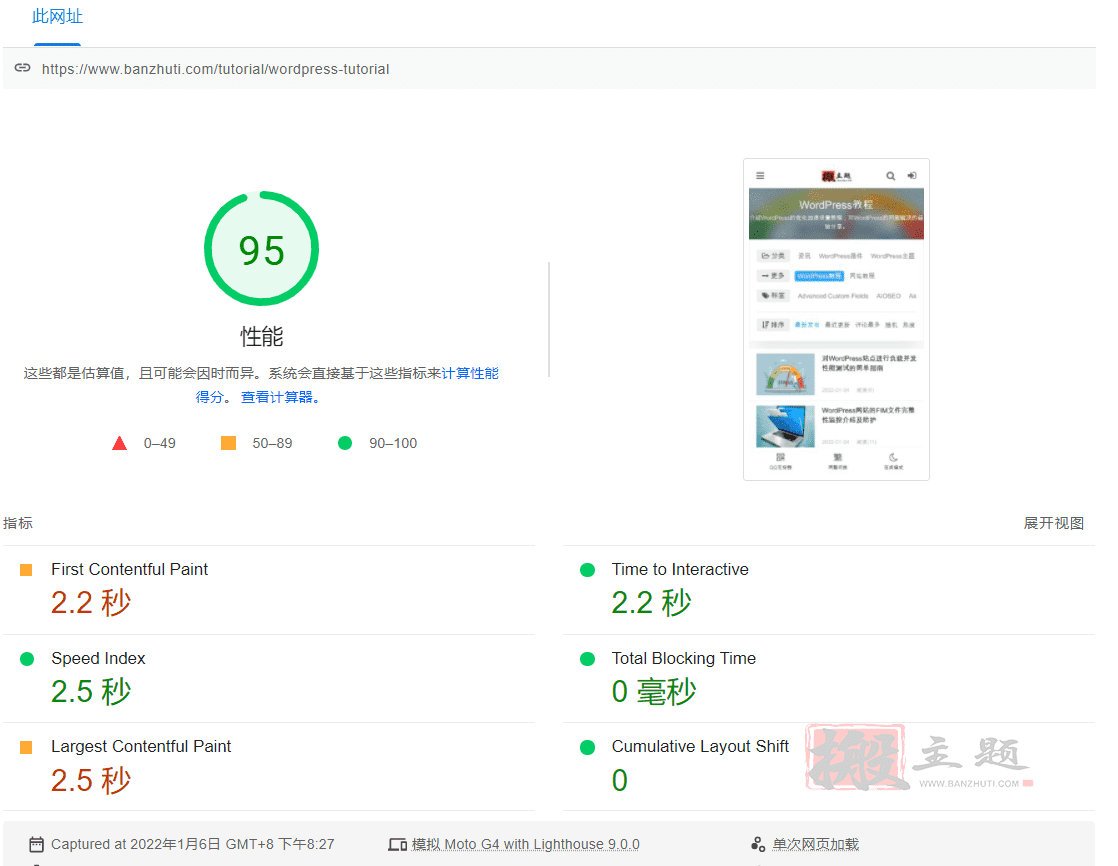1118x866 pixels.
Task: Click the Captured at 2022年1月6日 timestamp
Action: tap(193, 845)
